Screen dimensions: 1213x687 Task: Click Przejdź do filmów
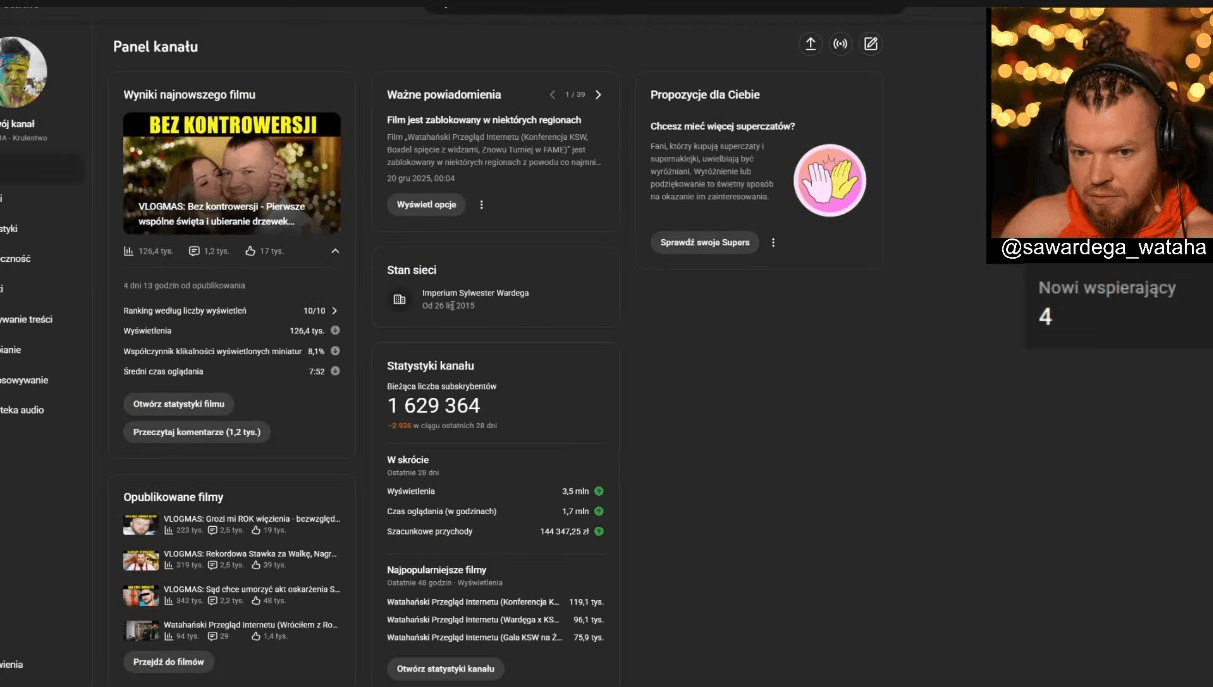tap(168, 661)
